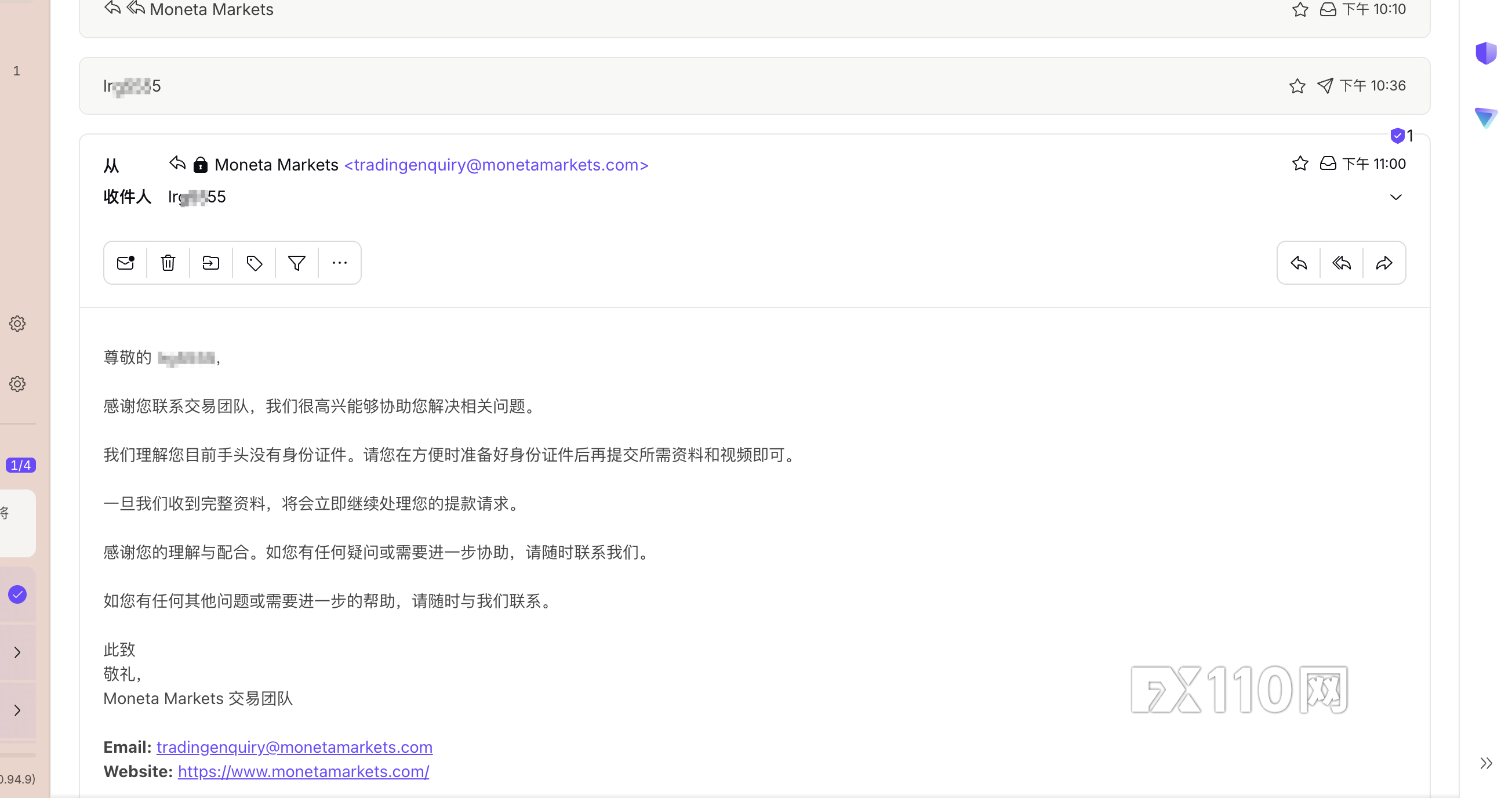Star the collapsed 10:36 PM sent message
The height and width of the screenshot is (798, 1512).
click(x=1297, y=86)
